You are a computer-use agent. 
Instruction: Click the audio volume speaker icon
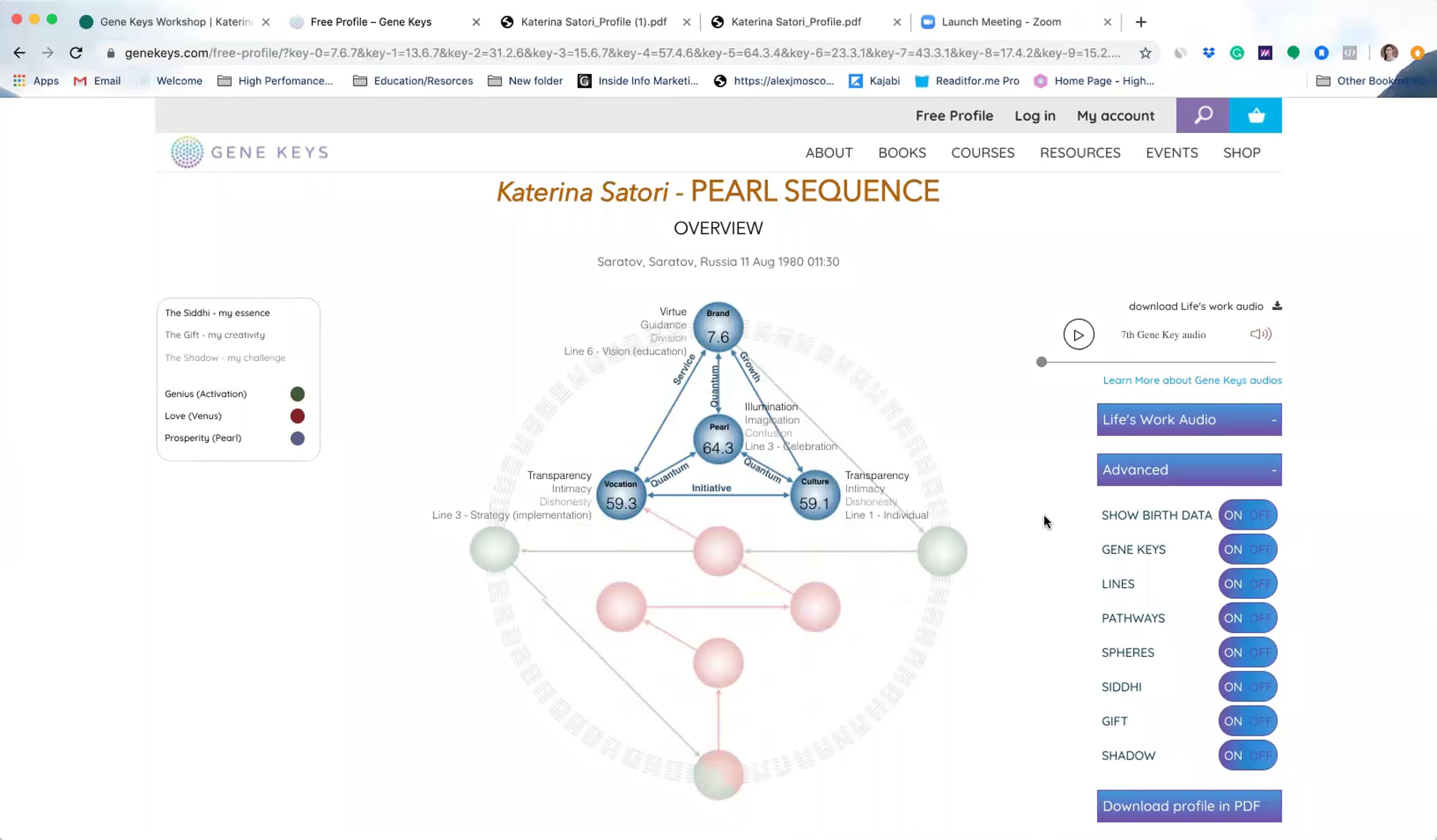[1260, 334]
